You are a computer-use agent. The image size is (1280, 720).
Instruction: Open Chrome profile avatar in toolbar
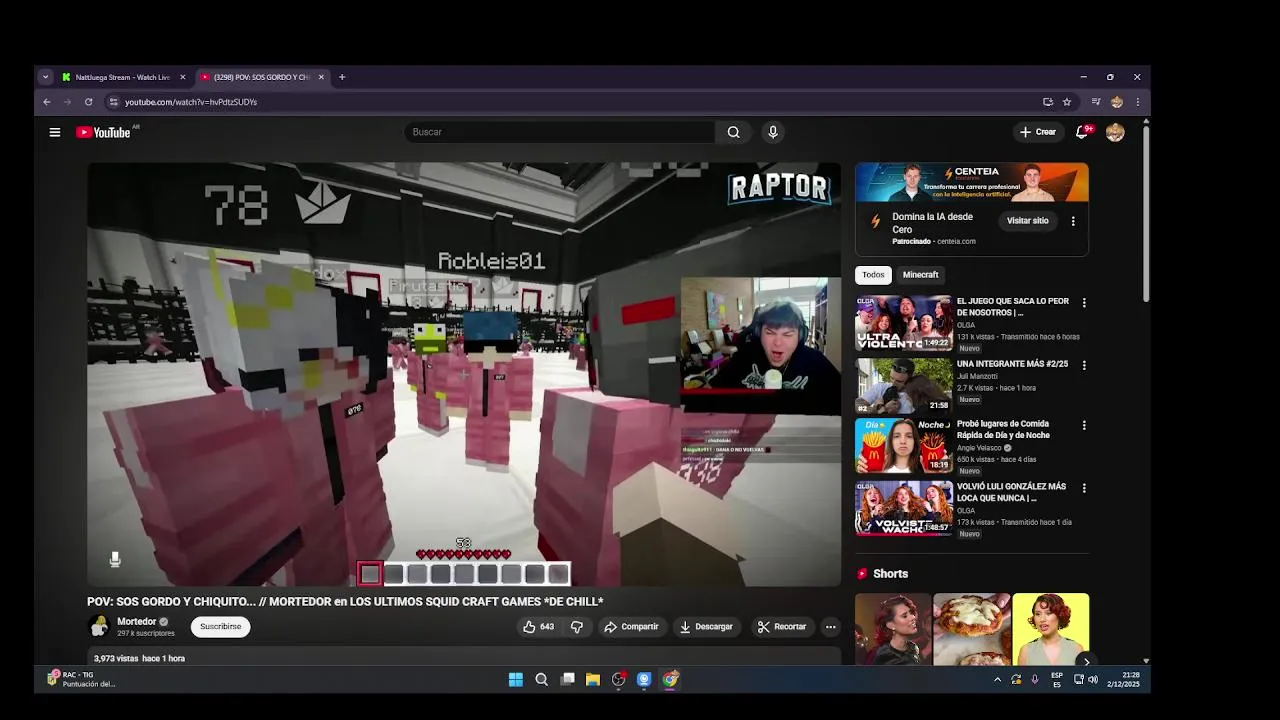[1117, 102]
